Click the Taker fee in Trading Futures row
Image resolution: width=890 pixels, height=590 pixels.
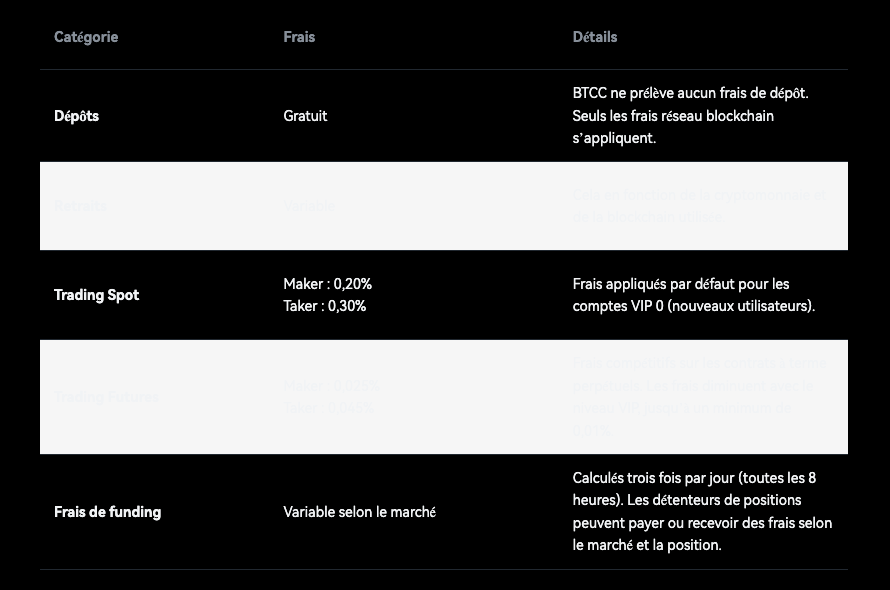pos(328,408)
